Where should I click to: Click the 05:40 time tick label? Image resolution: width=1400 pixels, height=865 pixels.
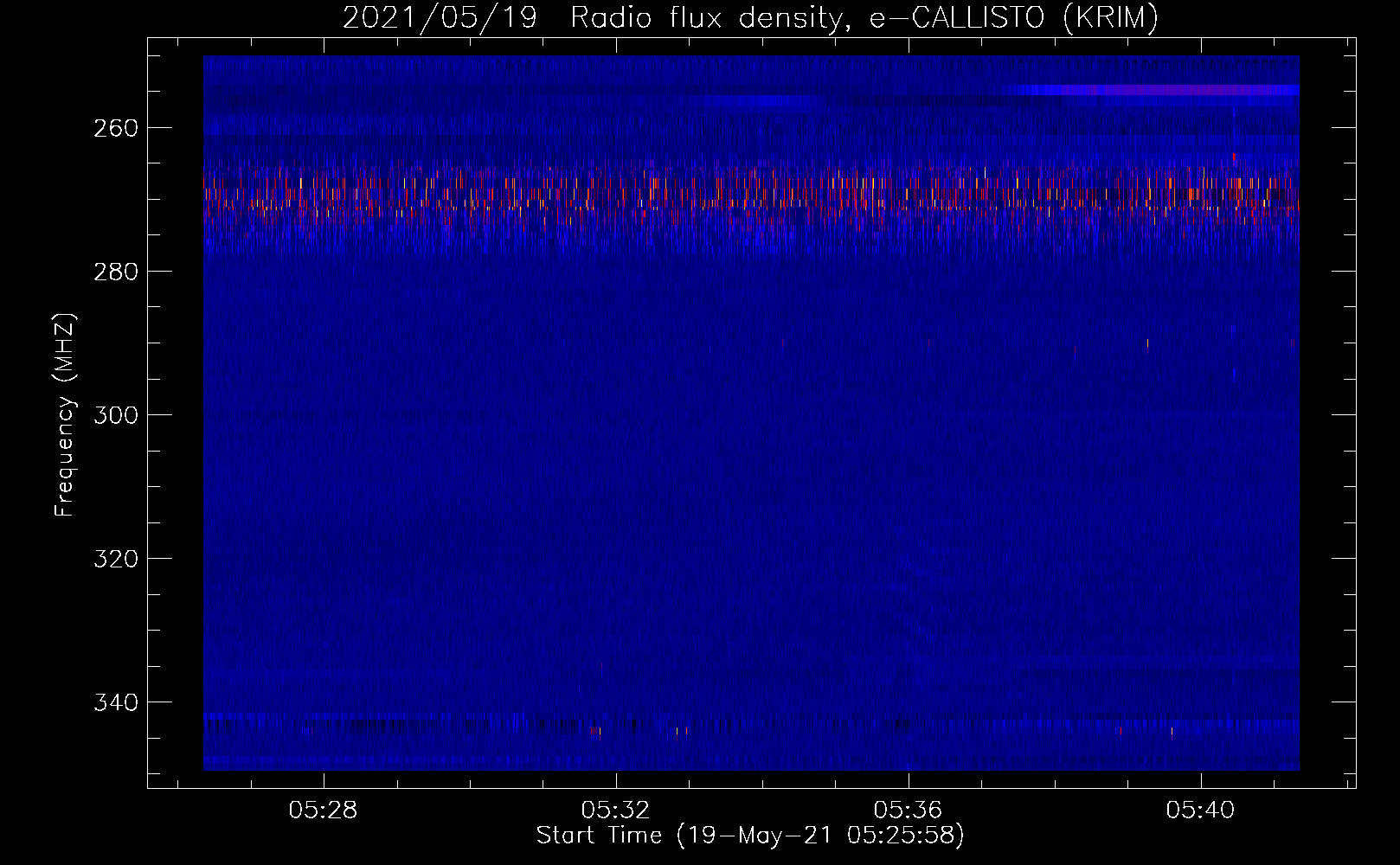coord(1201,811)
